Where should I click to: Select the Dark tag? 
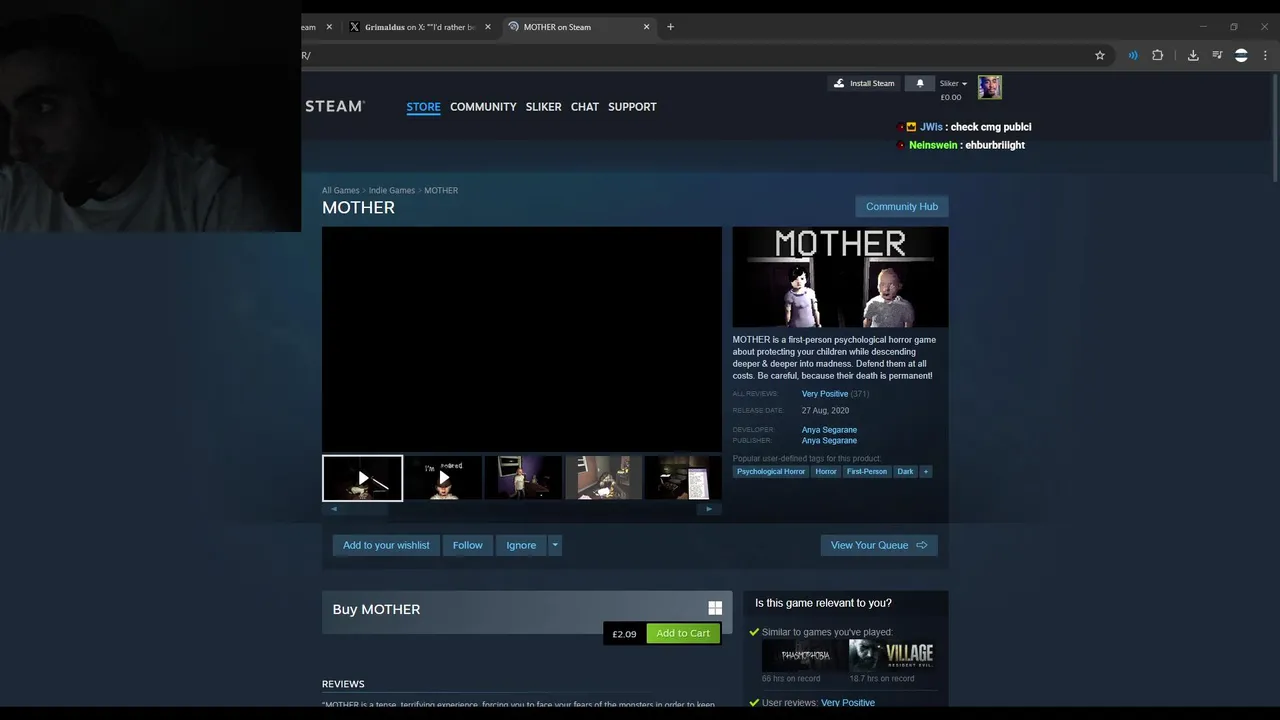click(x=905, y=471)
